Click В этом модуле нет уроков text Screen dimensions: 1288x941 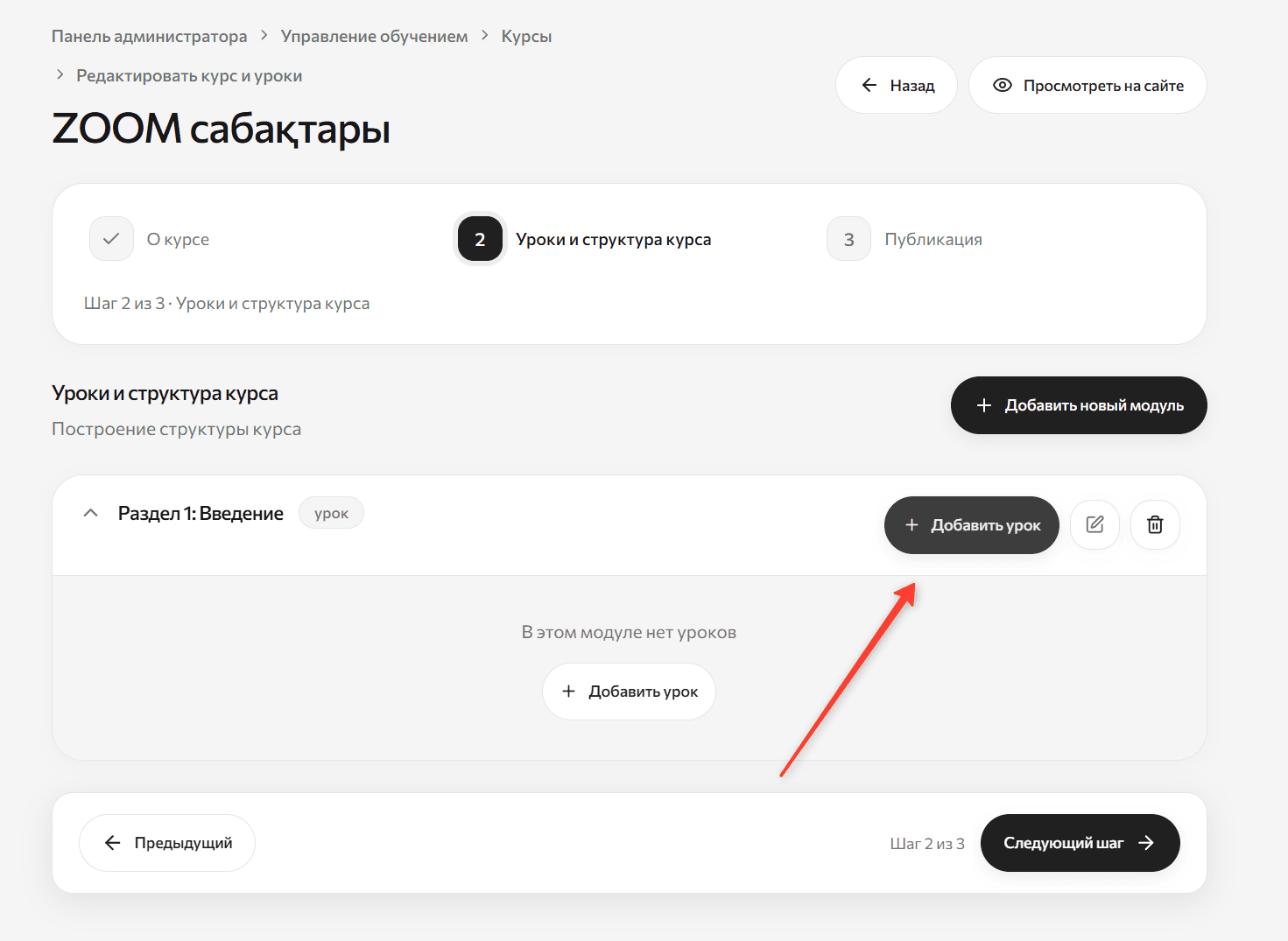629,632
